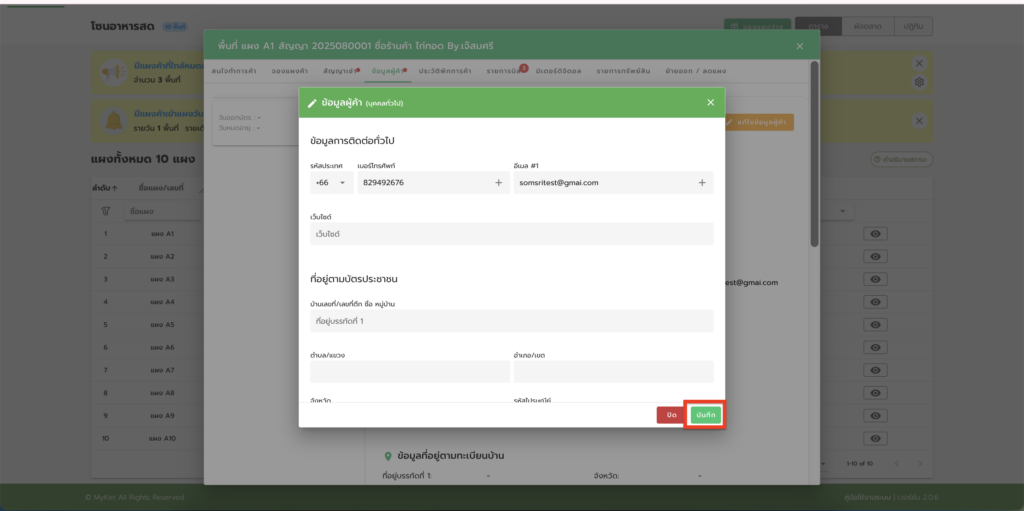Click the eye icon for row แผง A3
This screenshot has height=511, width=1024.
point(875,280)
